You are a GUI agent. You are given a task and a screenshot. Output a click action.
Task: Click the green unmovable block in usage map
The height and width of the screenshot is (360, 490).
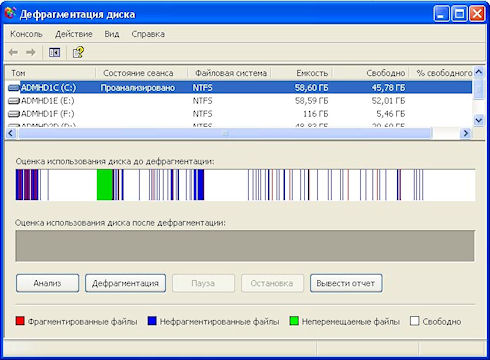[x=105, y=185]
